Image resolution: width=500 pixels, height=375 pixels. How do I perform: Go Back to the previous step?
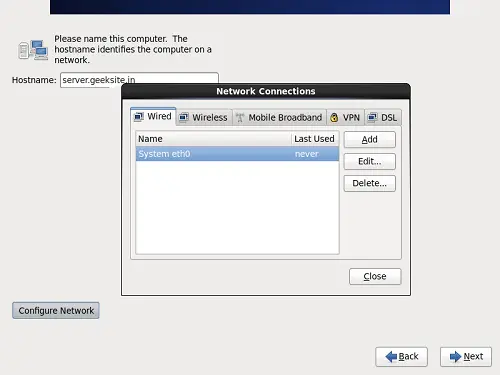401,357
